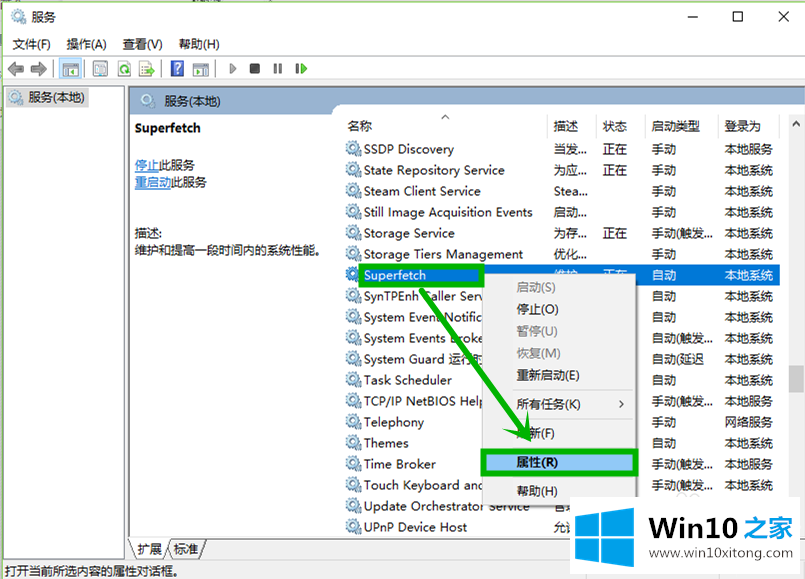Click gear icon beside Task Scheduler
This screenshot has height=579, width=805.
click(353, 380)
